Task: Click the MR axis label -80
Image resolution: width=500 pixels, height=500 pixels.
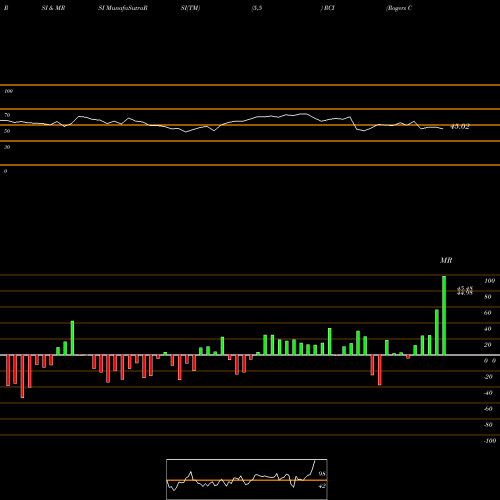Action: (x=488, y=425)
